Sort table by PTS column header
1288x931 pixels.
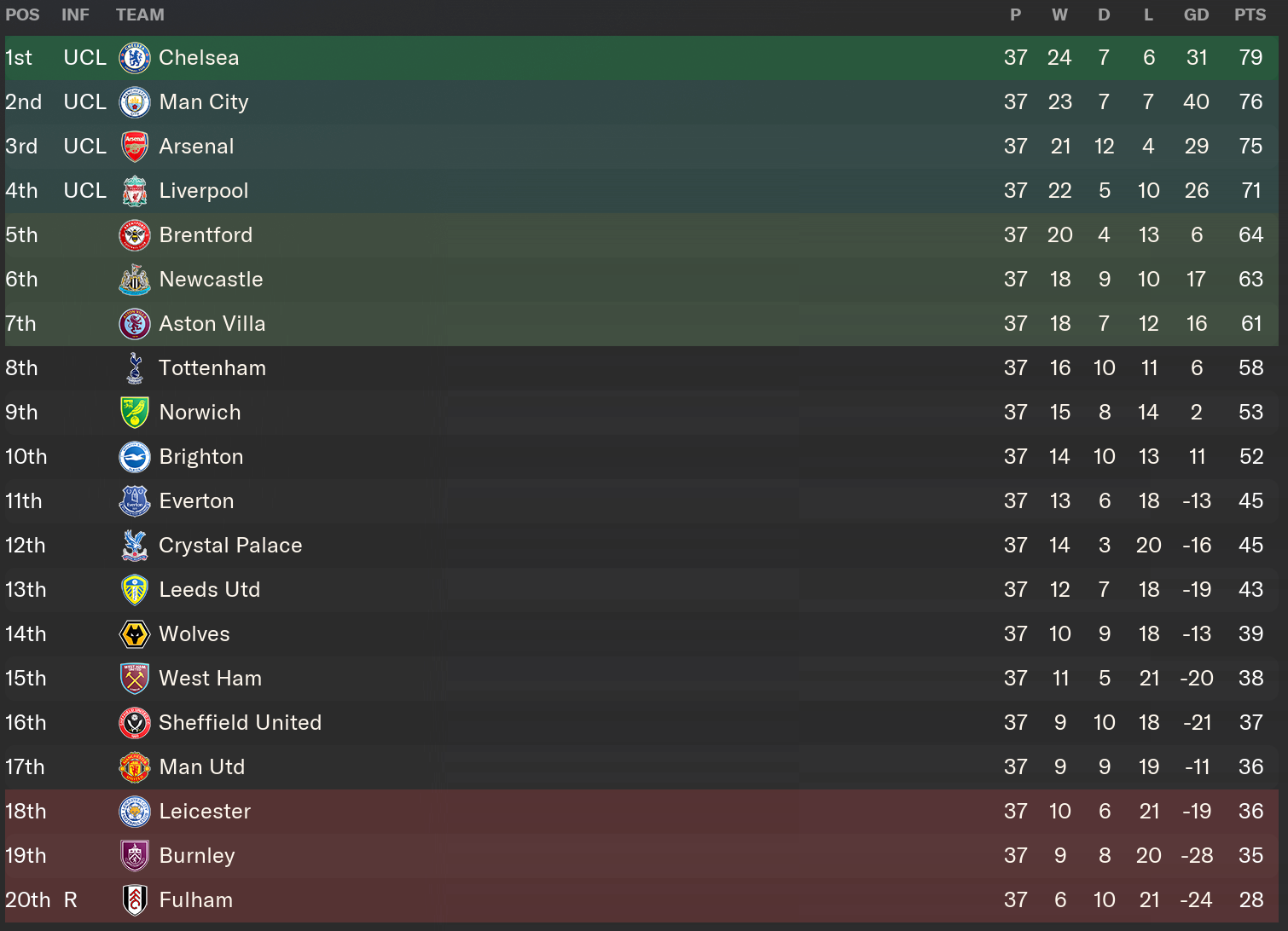[x=1250, y=14]
